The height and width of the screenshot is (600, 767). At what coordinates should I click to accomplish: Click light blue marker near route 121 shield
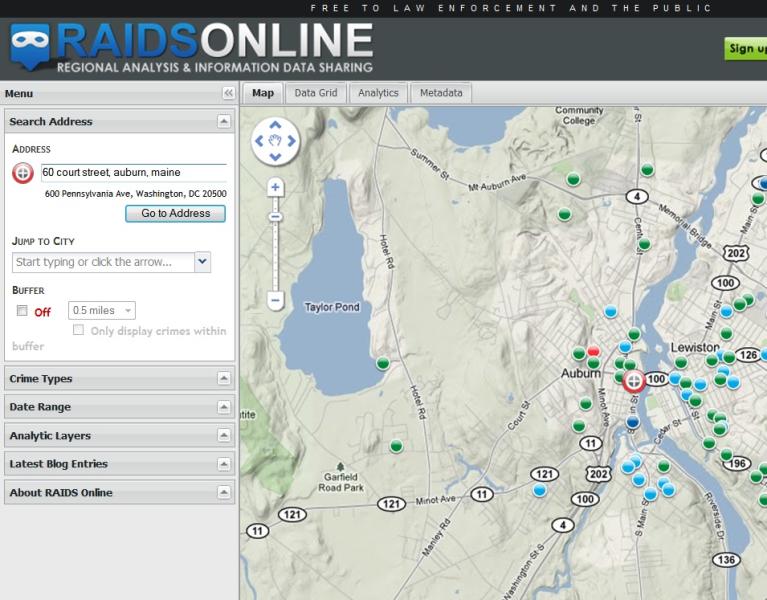point(540,489)
